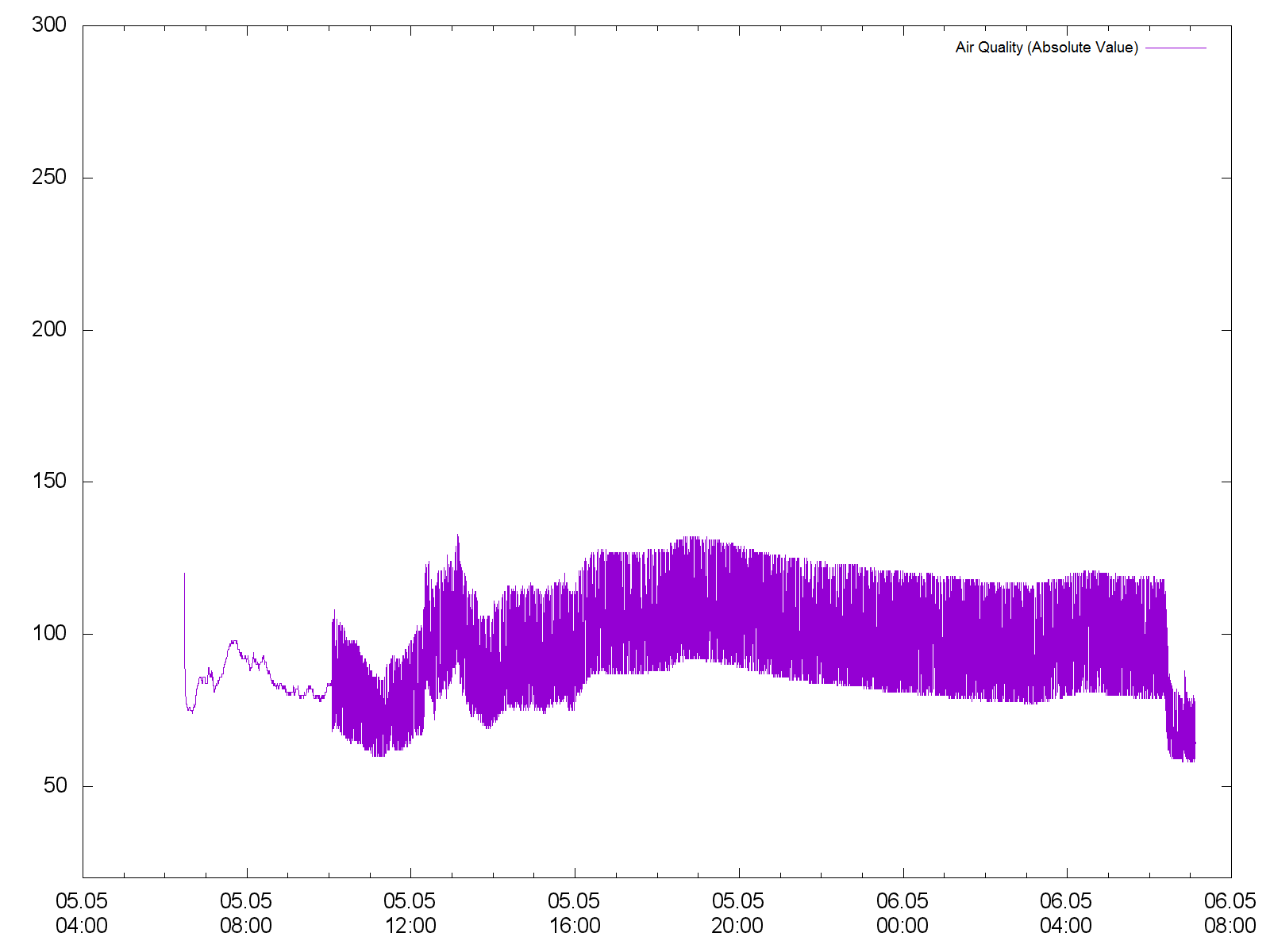Click the x-axis label 05.05 20:00
Screen dimensions: 1270x952
(738, 913)
